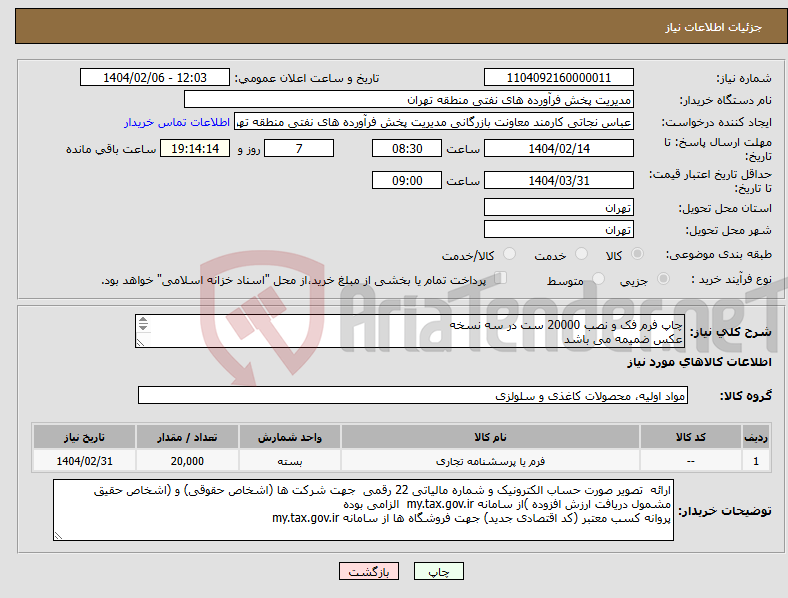The width and height of the screenshot is (788, 598).
Task: Click the cell فرم یا پرسشنامه تجاری
Action: [x=490, y=461]
